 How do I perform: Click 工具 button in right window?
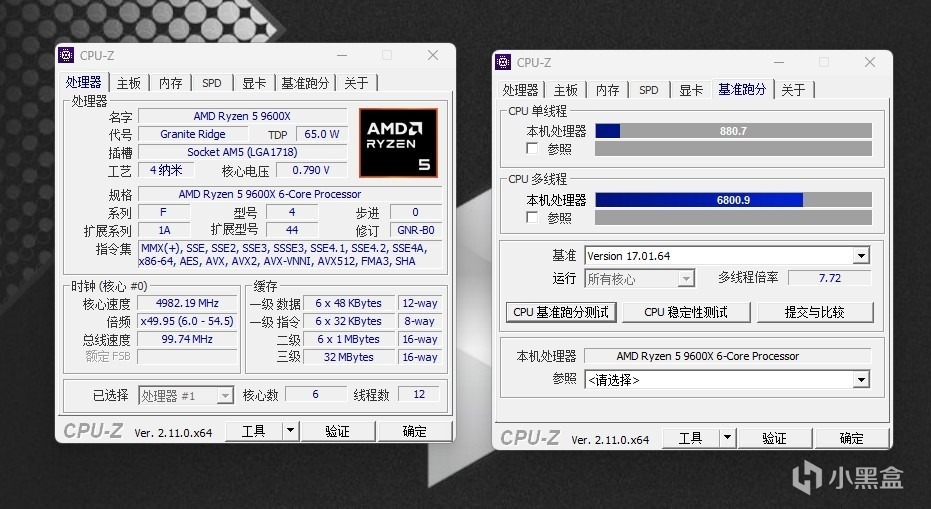[691, 438]
